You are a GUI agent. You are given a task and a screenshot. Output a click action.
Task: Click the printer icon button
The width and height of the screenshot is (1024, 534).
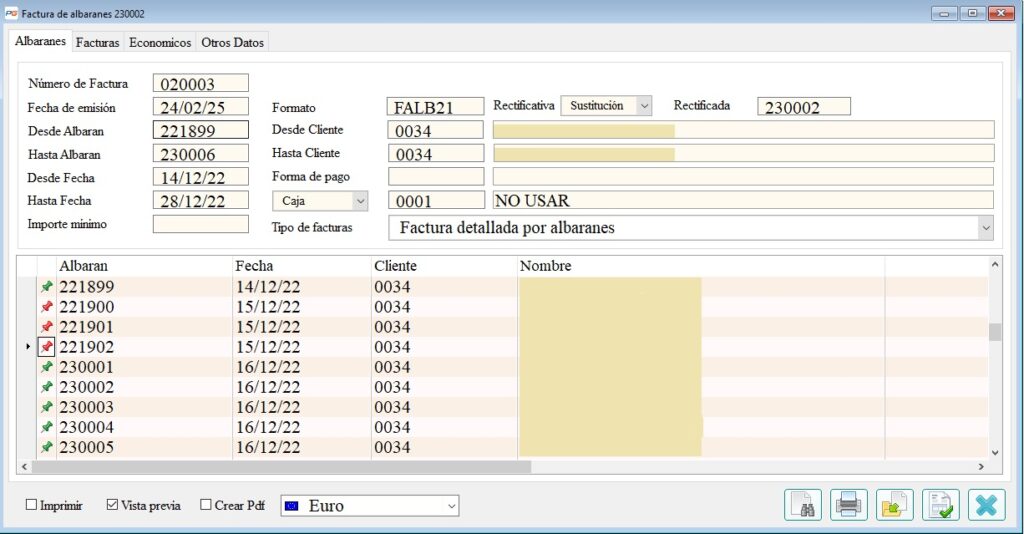tap(849, 505)
